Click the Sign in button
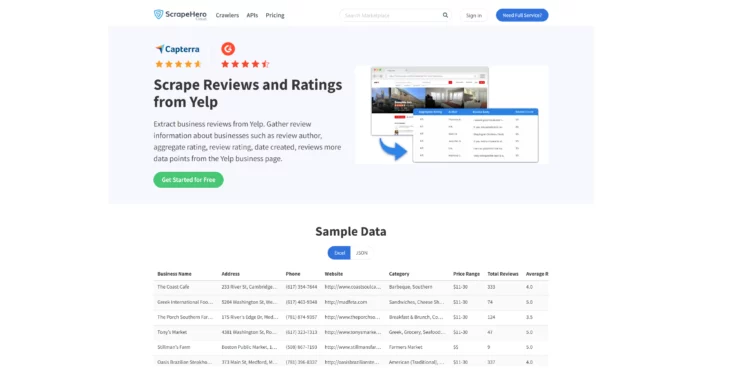This screenshot has height=378, width=744. [474, 15]
